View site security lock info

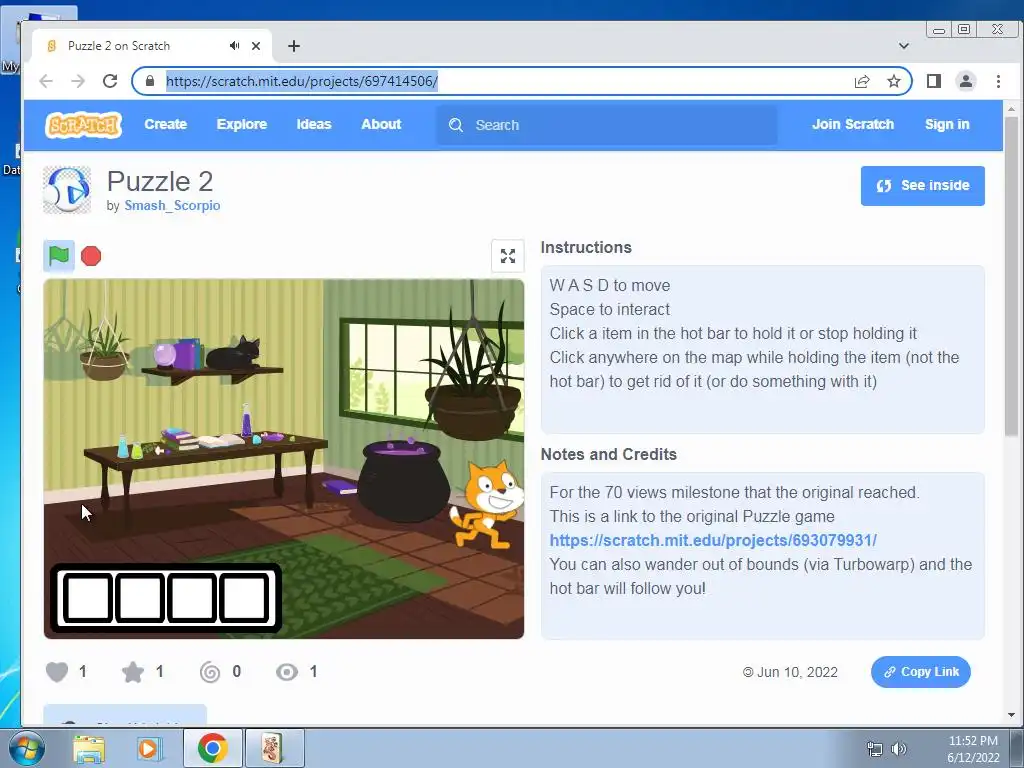[x=150, y=81]
